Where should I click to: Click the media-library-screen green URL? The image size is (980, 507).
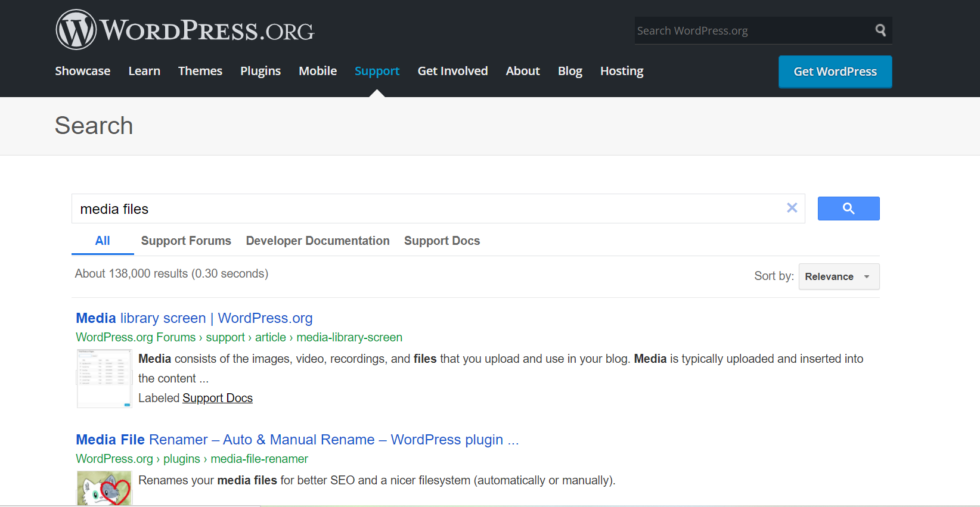pos(239,338)
